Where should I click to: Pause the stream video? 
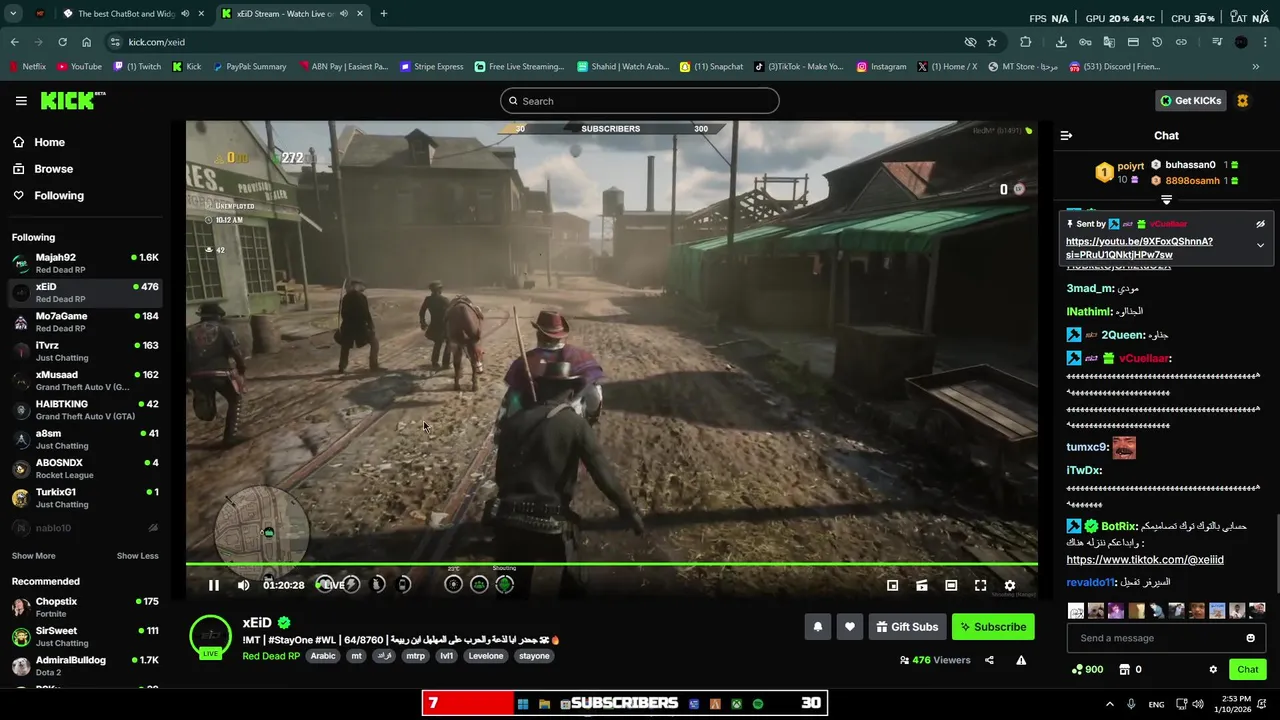213,585
